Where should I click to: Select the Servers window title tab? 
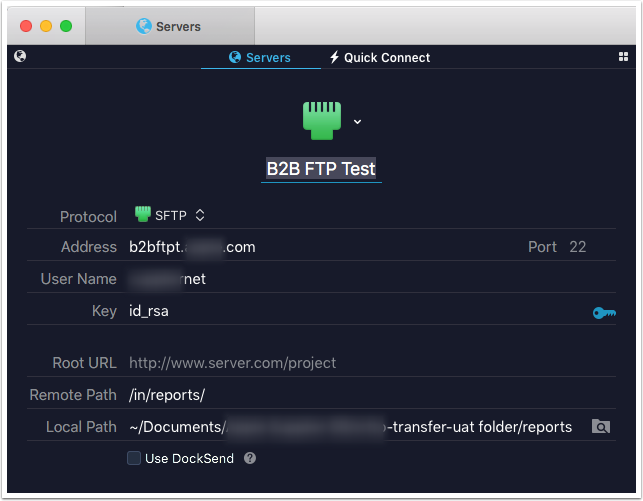point(169,26)
